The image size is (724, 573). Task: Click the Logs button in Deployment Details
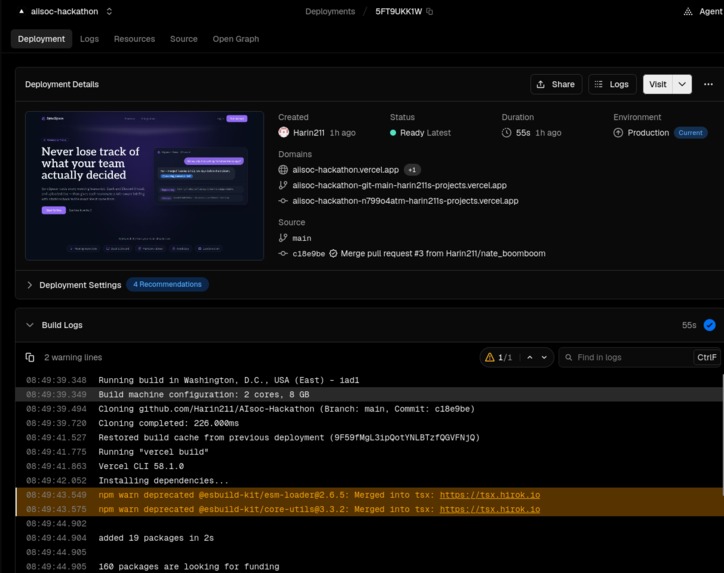coord(612,84)
